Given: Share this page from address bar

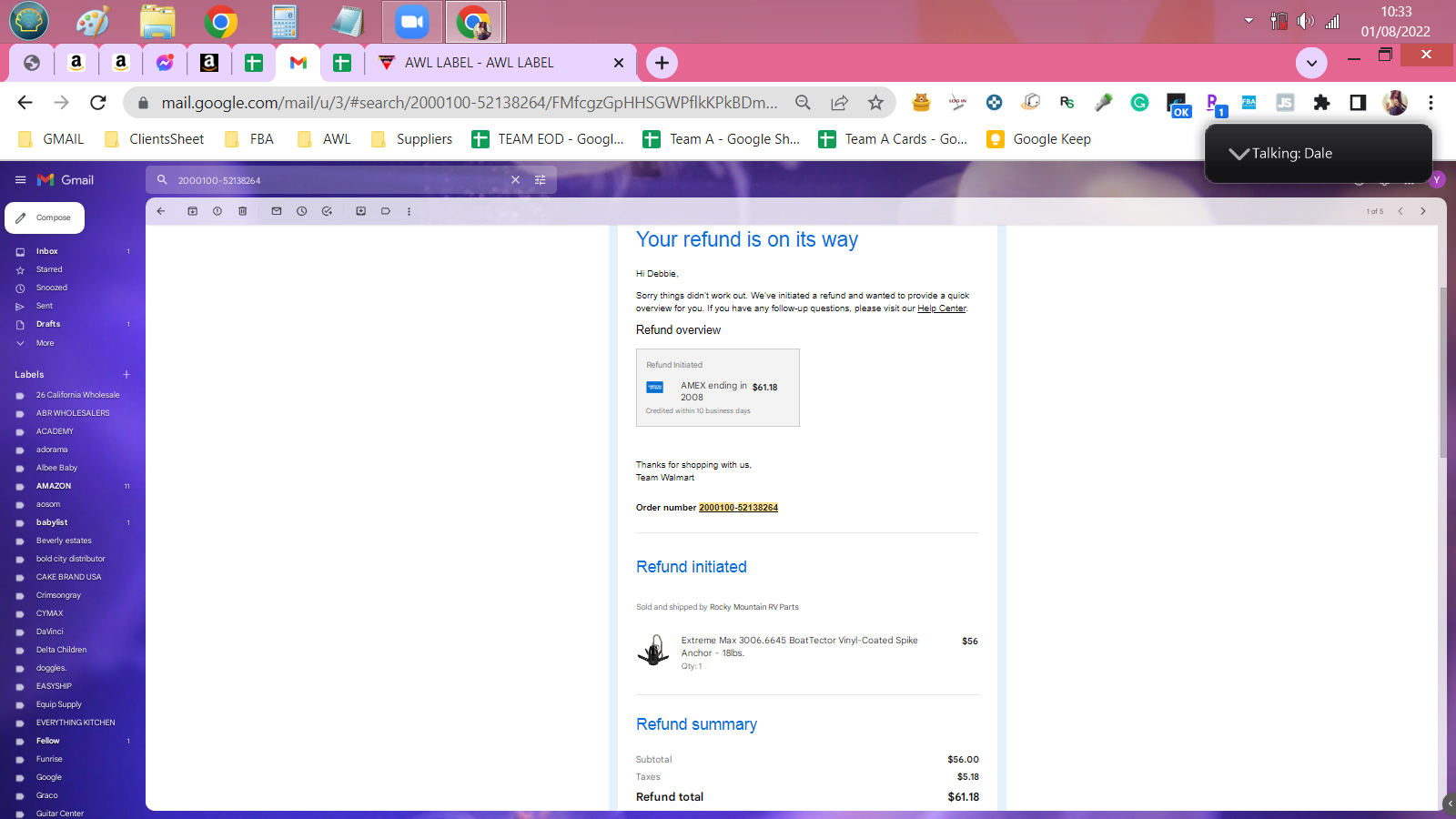Looking at the screenshot, I should [x=839, y=103].
